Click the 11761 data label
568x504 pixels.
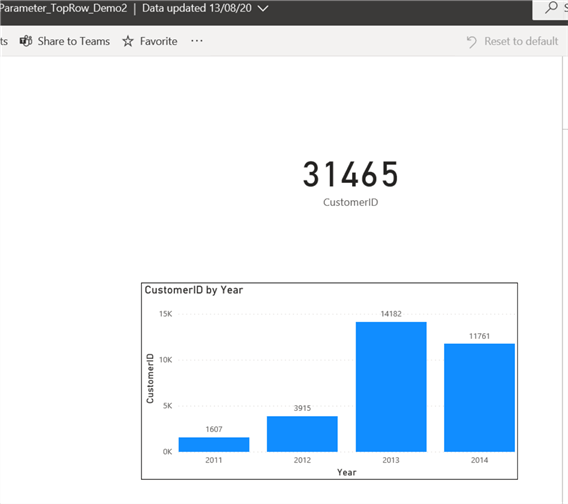pyautogui.click(x=480, y=336)
